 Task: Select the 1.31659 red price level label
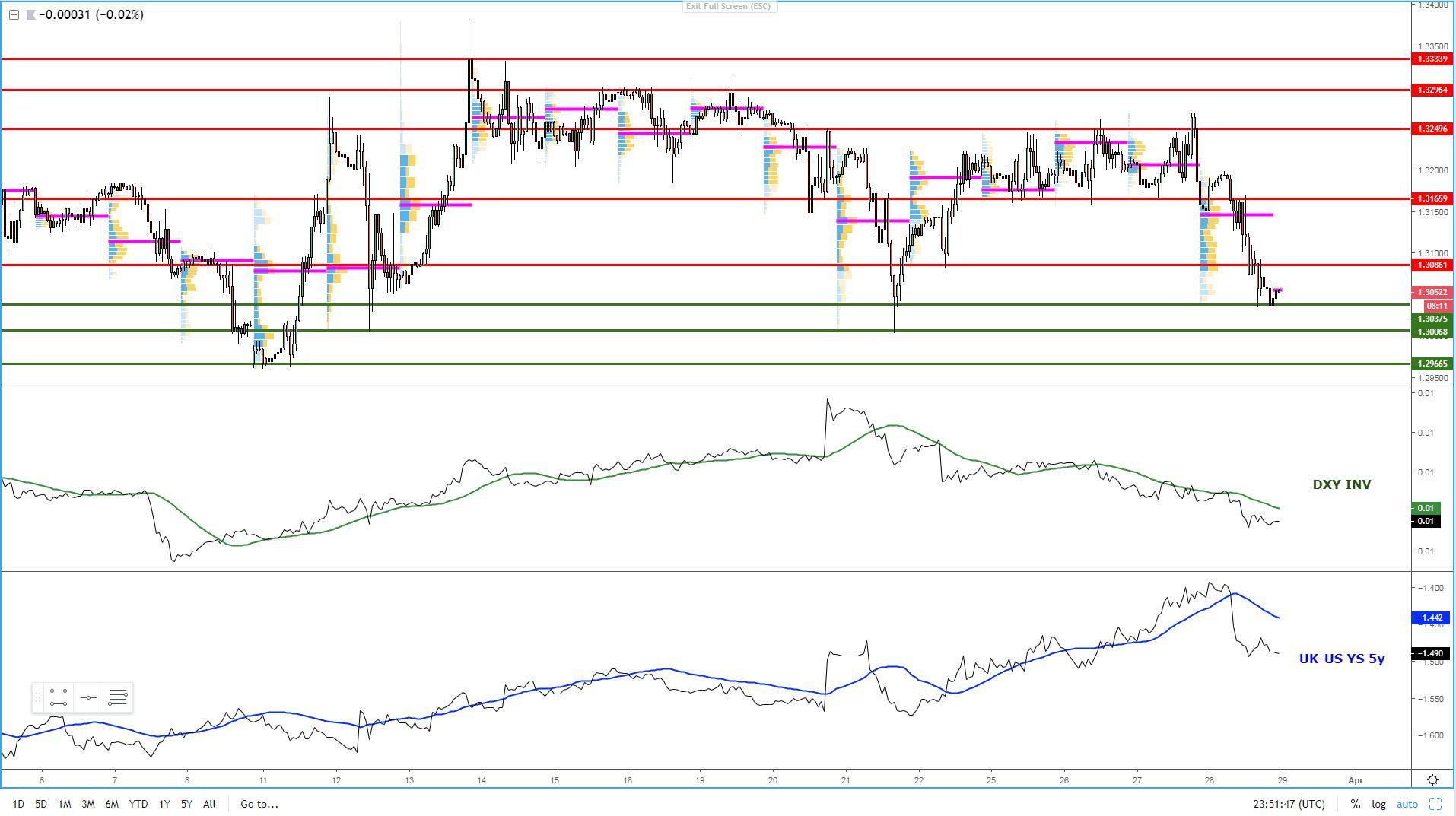click(1432, 199)
